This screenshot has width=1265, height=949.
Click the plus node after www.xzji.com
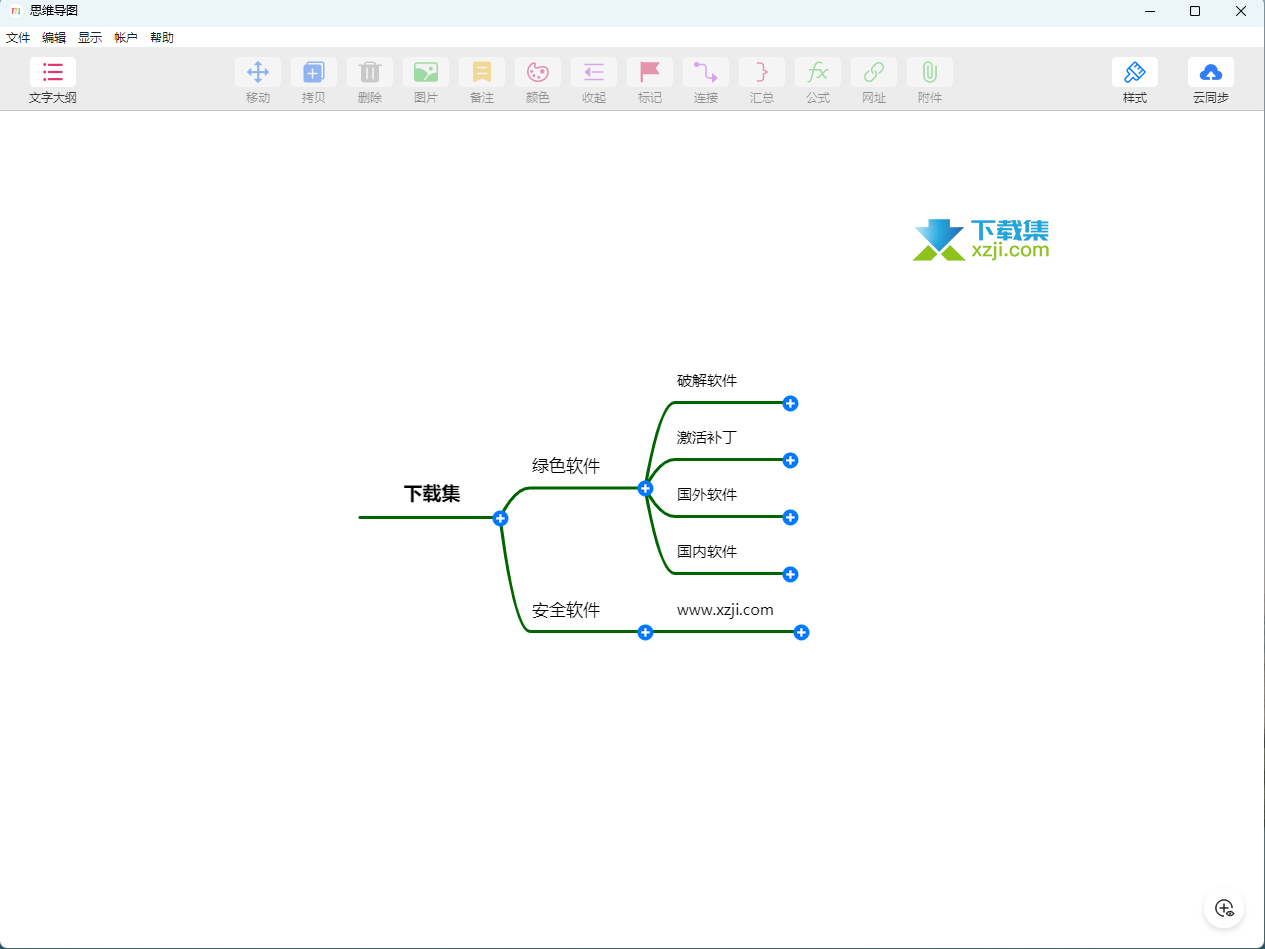pos(801,632)
